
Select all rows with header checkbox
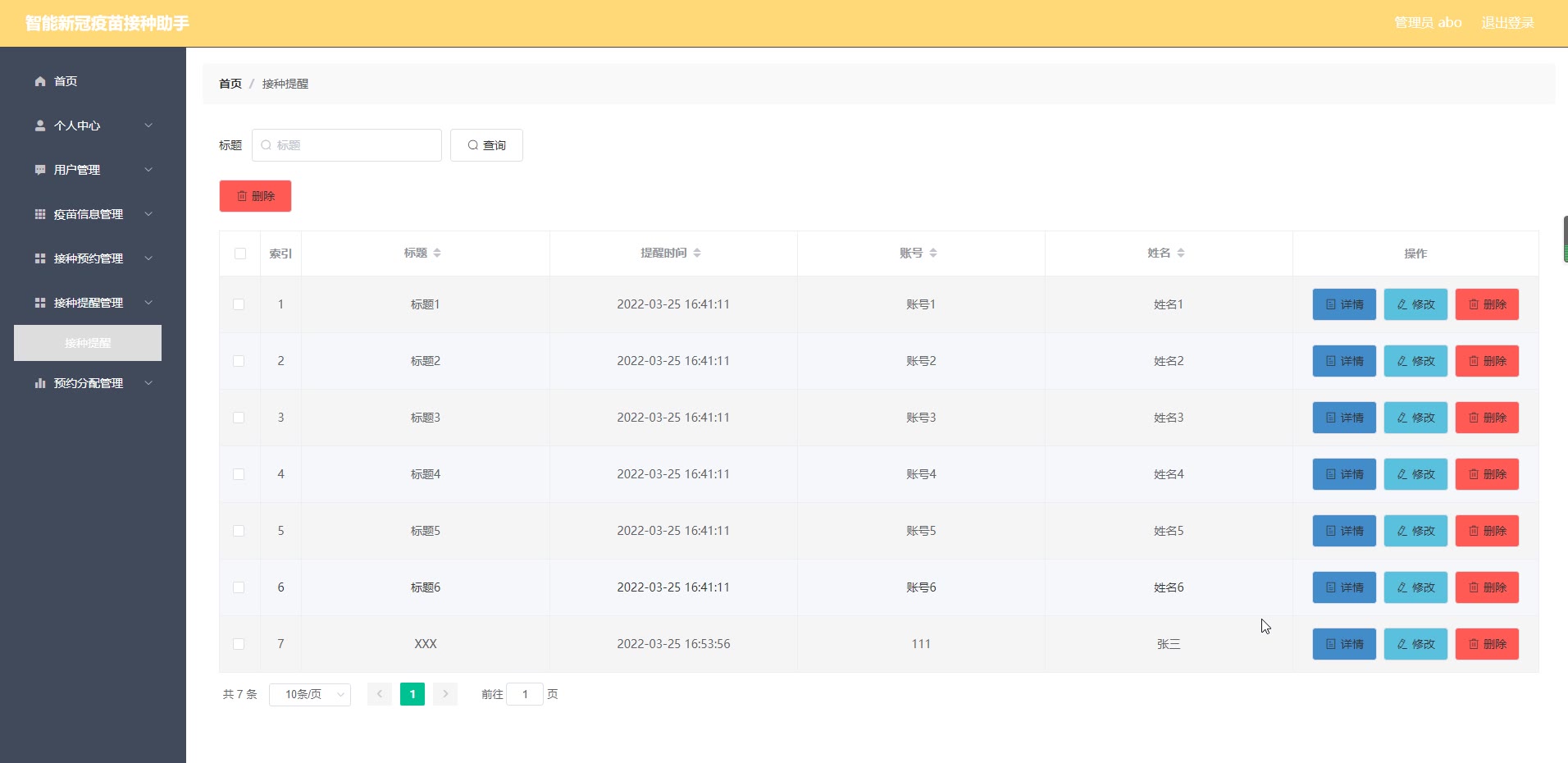pyautogui.click(x=240, y=254)
